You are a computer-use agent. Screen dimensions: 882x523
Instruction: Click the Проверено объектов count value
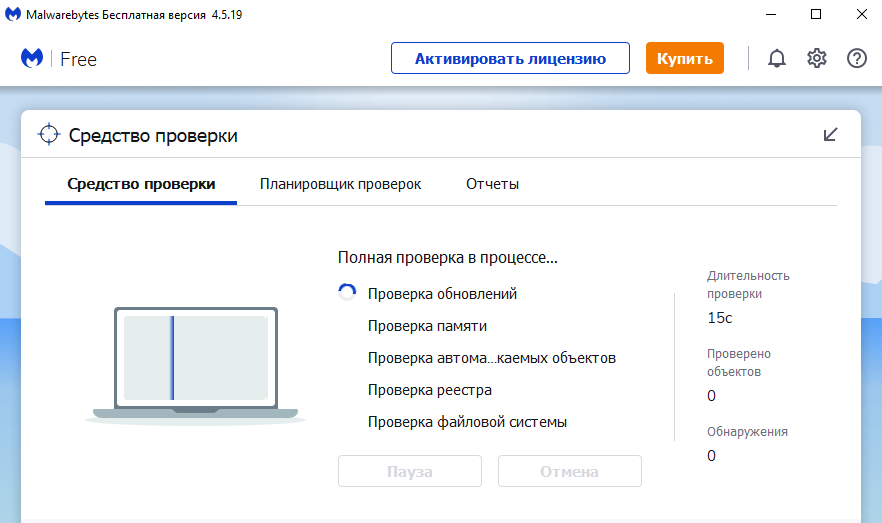(712, 396)
